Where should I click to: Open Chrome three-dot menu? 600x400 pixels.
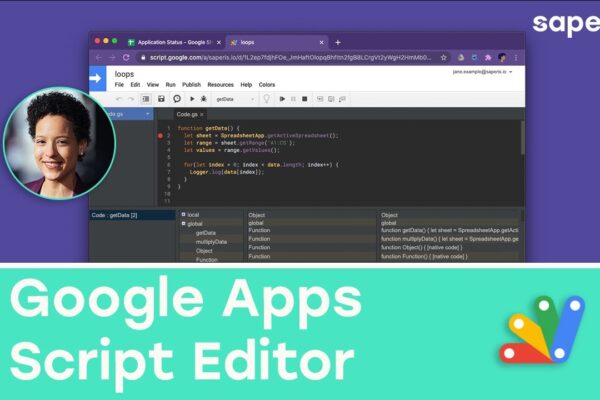click(x=516, y=57)
